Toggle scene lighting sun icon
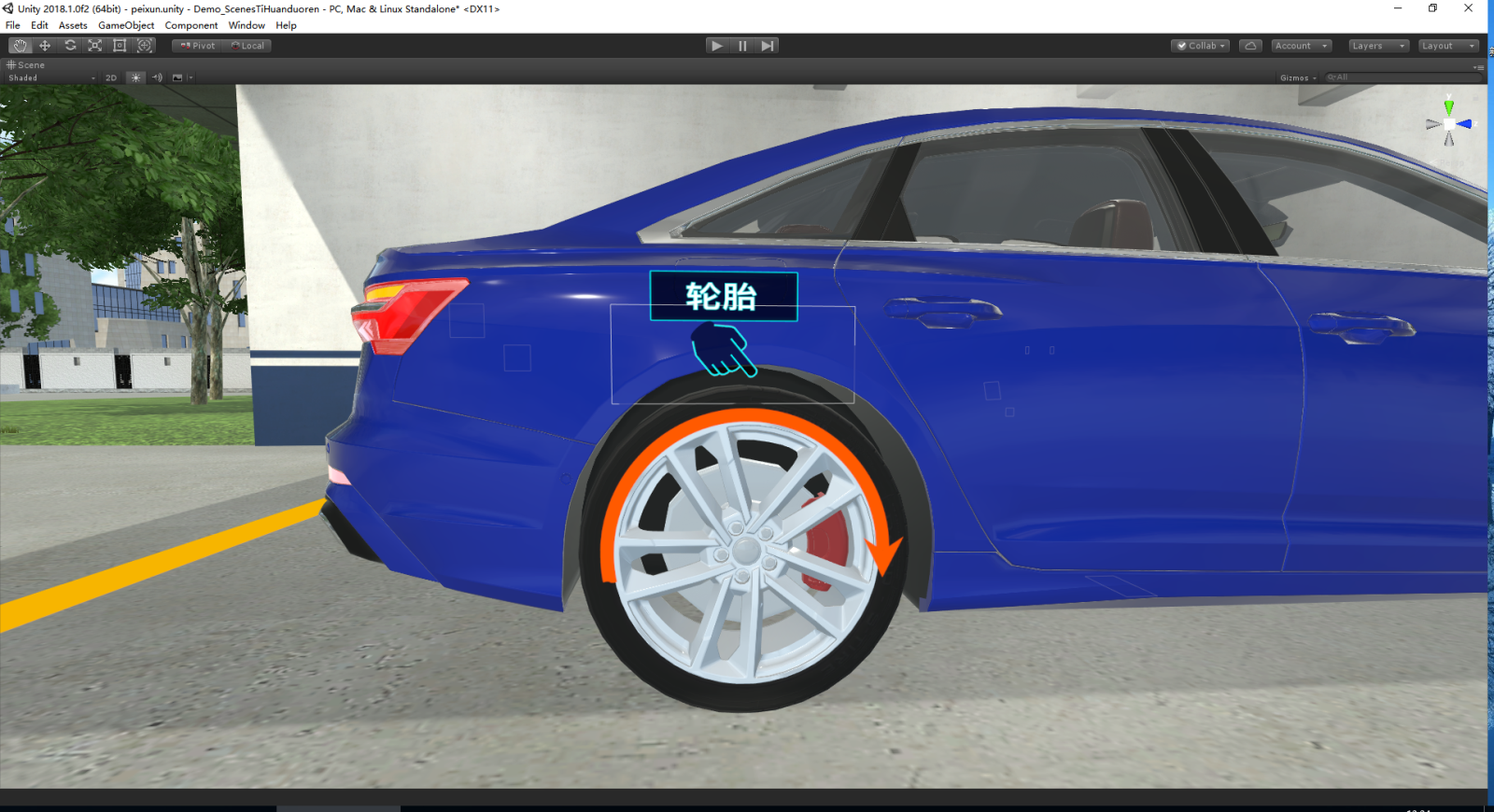Image resolution: width=1494 pixels, height=812 pixels. point(136,78)
